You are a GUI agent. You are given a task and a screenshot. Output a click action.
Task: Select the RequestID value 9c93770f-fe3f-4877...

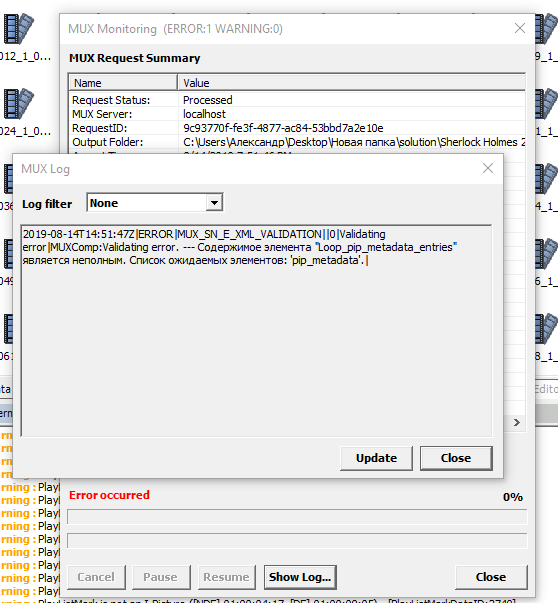[x=283, y=128]
